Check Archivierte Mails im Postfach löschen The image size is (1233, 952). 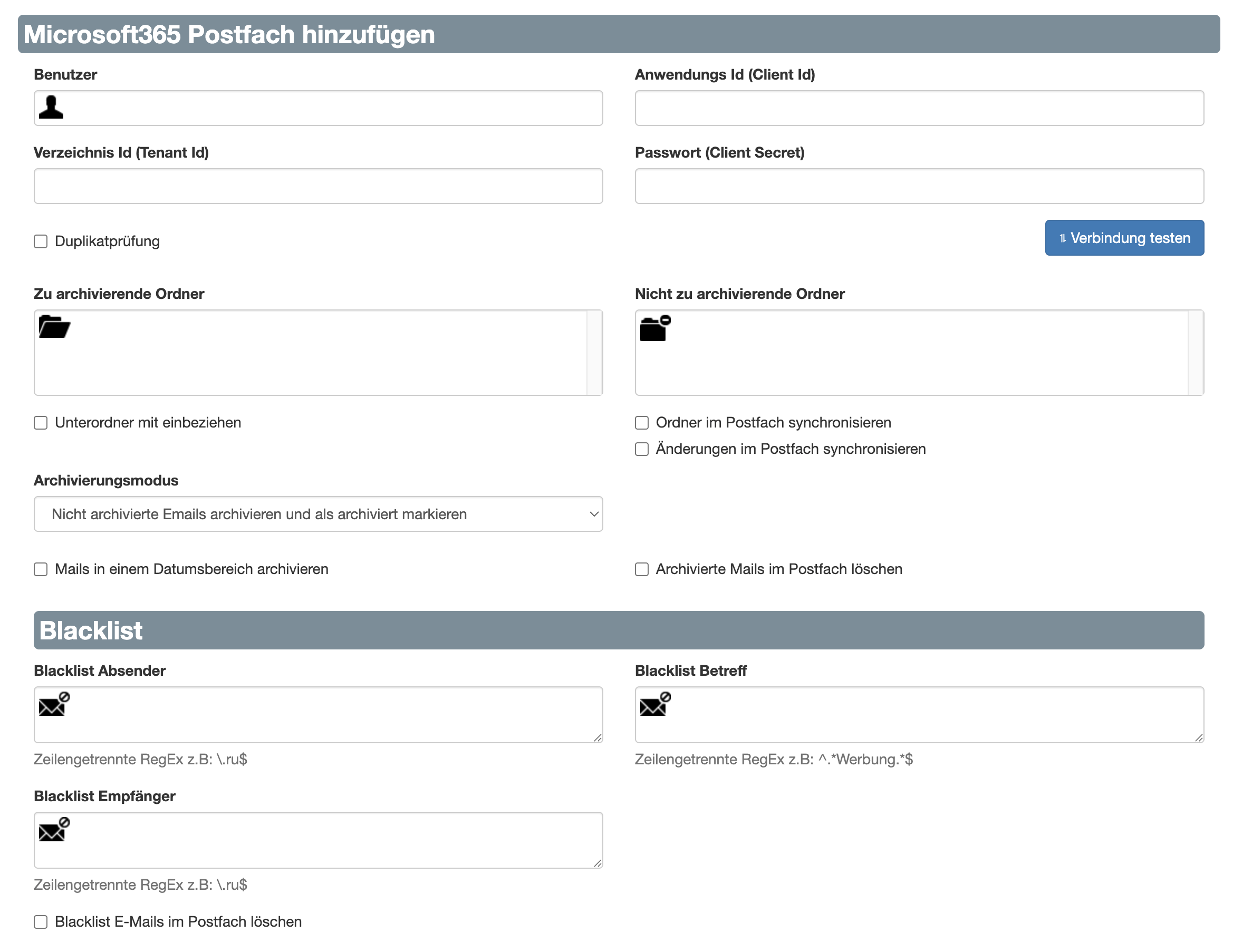(x=641, y=569)
